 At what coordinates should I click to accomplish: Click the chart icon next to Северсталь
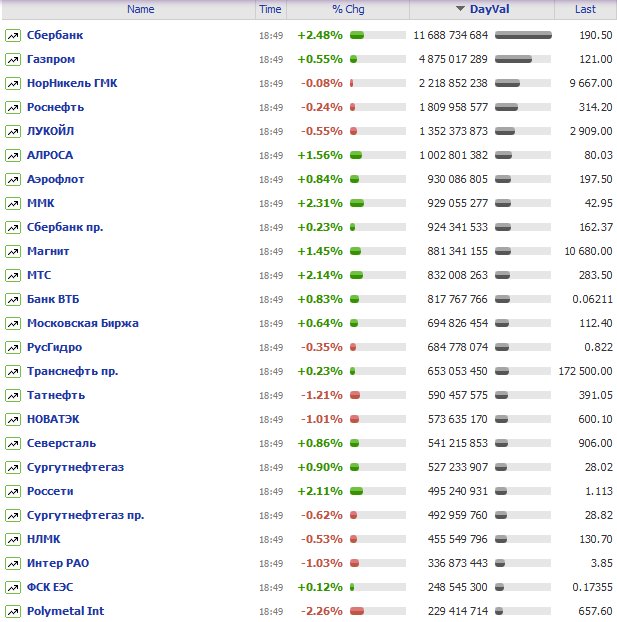[13, 443]
